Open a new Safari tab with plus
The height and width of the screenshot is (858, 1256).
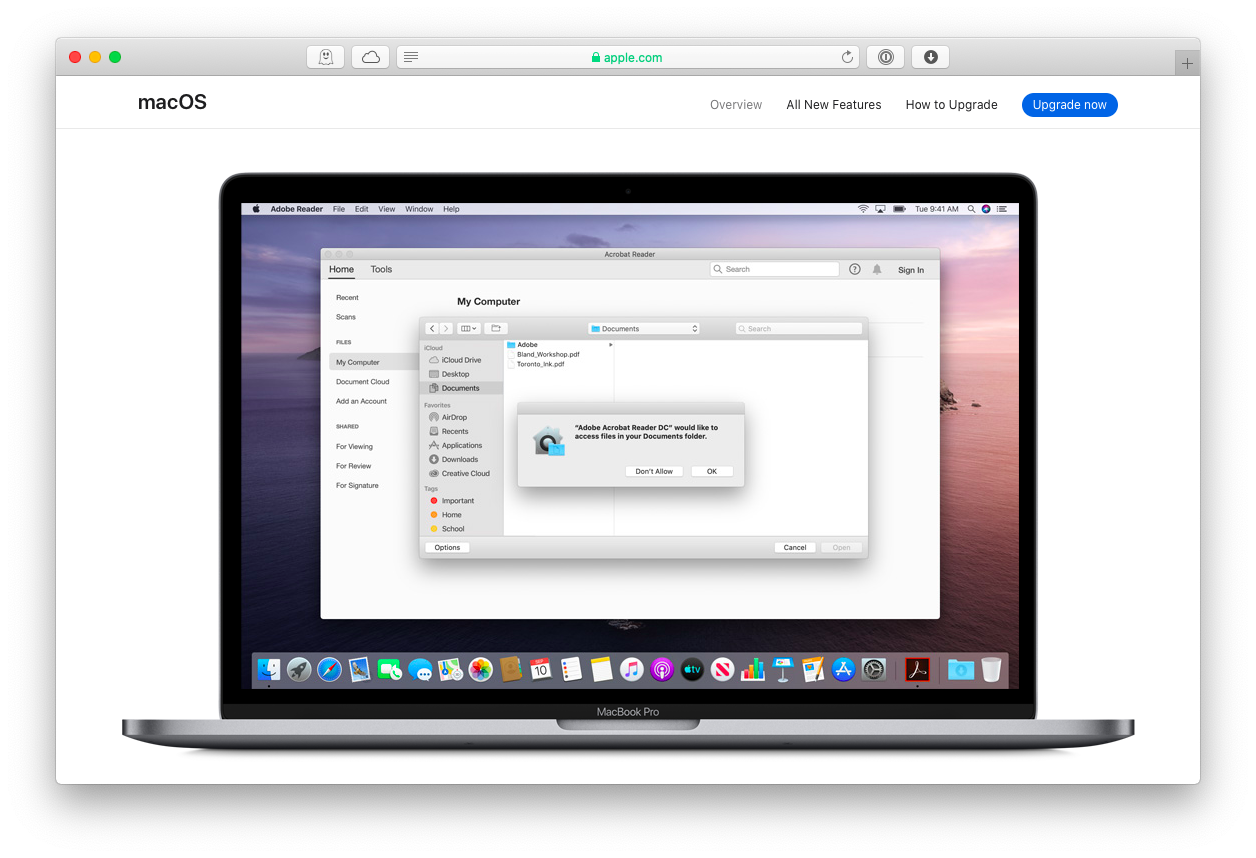(1187, 63)
